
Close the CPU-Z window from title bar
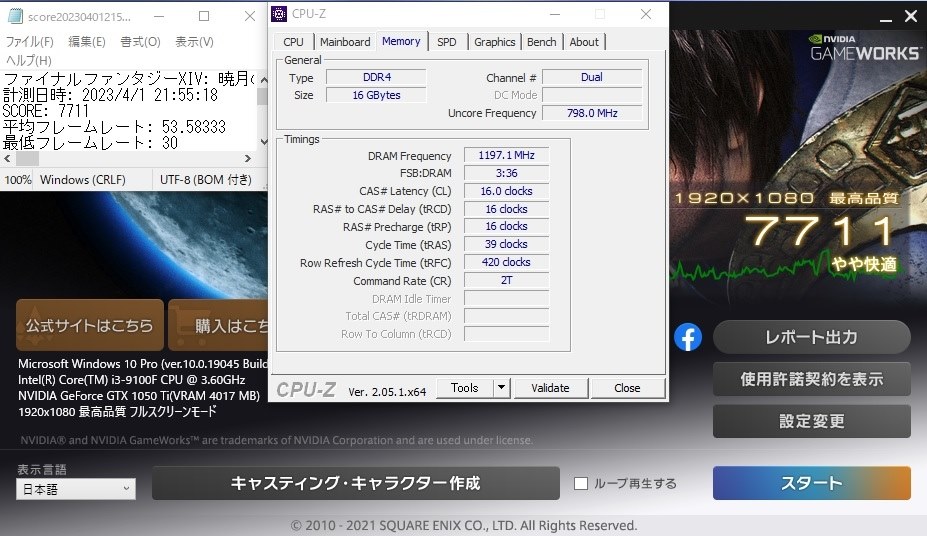646,14
